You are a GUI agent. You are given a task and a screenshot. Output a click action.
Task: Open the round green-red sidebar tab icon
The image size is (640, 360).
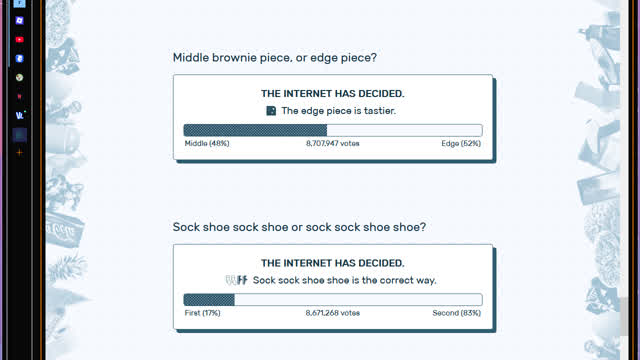point(19,78)
